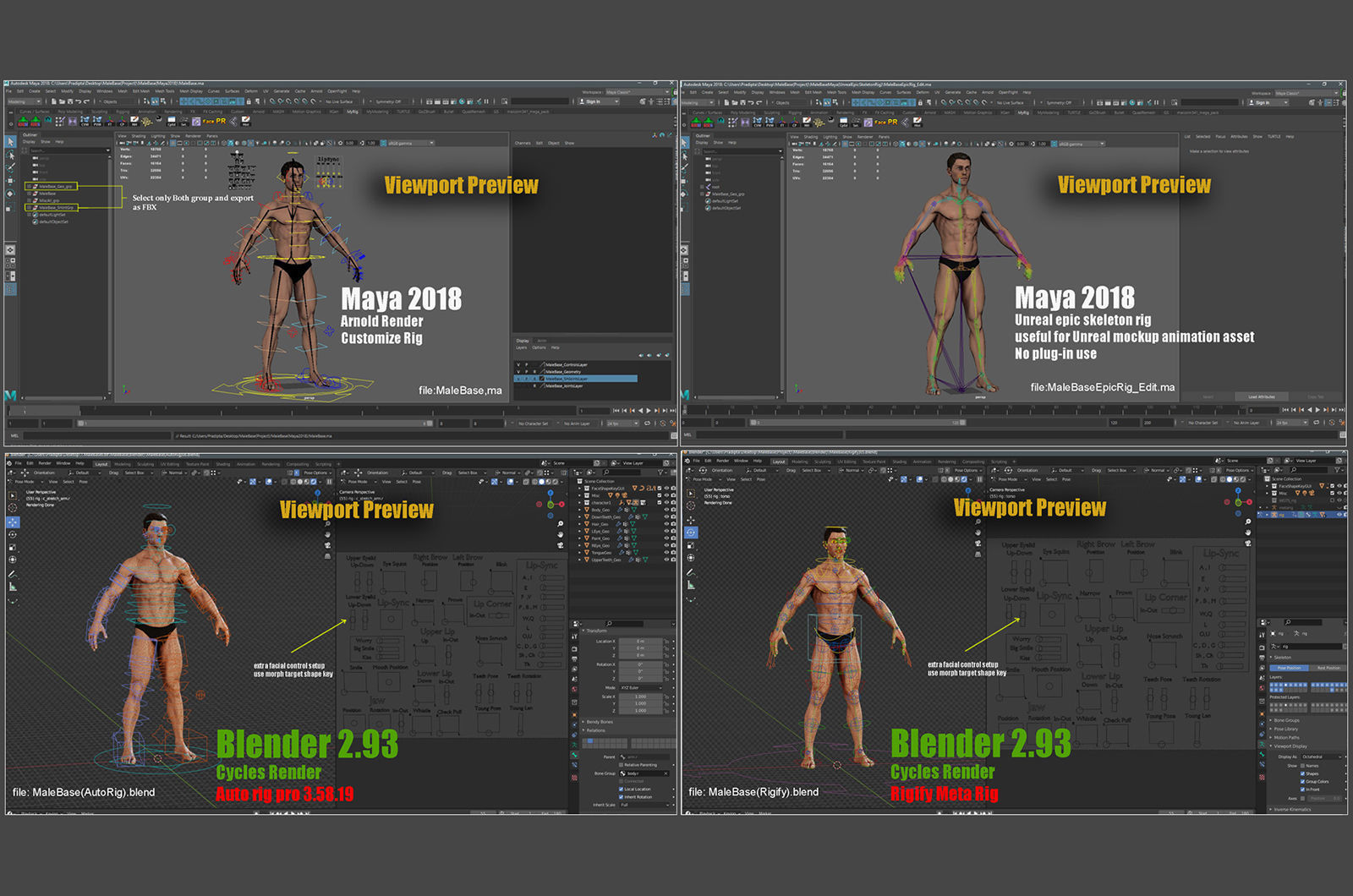
Task: Click the pan hand icon in AutoRig left viewport
Action: click(327, 534)
